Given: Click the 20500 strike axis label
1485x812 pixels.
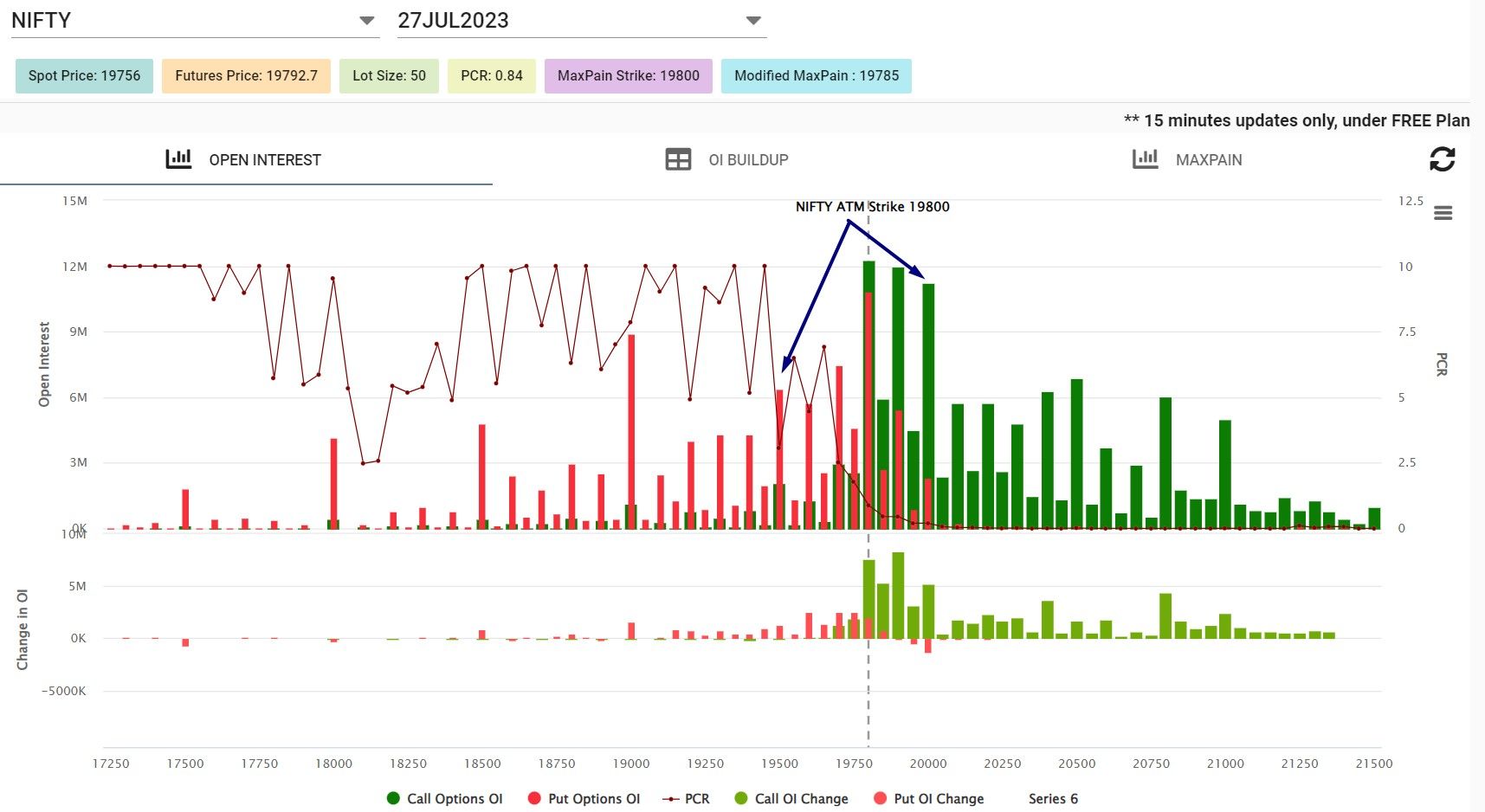Looking at the screenshot, I should pos(1077,764).
